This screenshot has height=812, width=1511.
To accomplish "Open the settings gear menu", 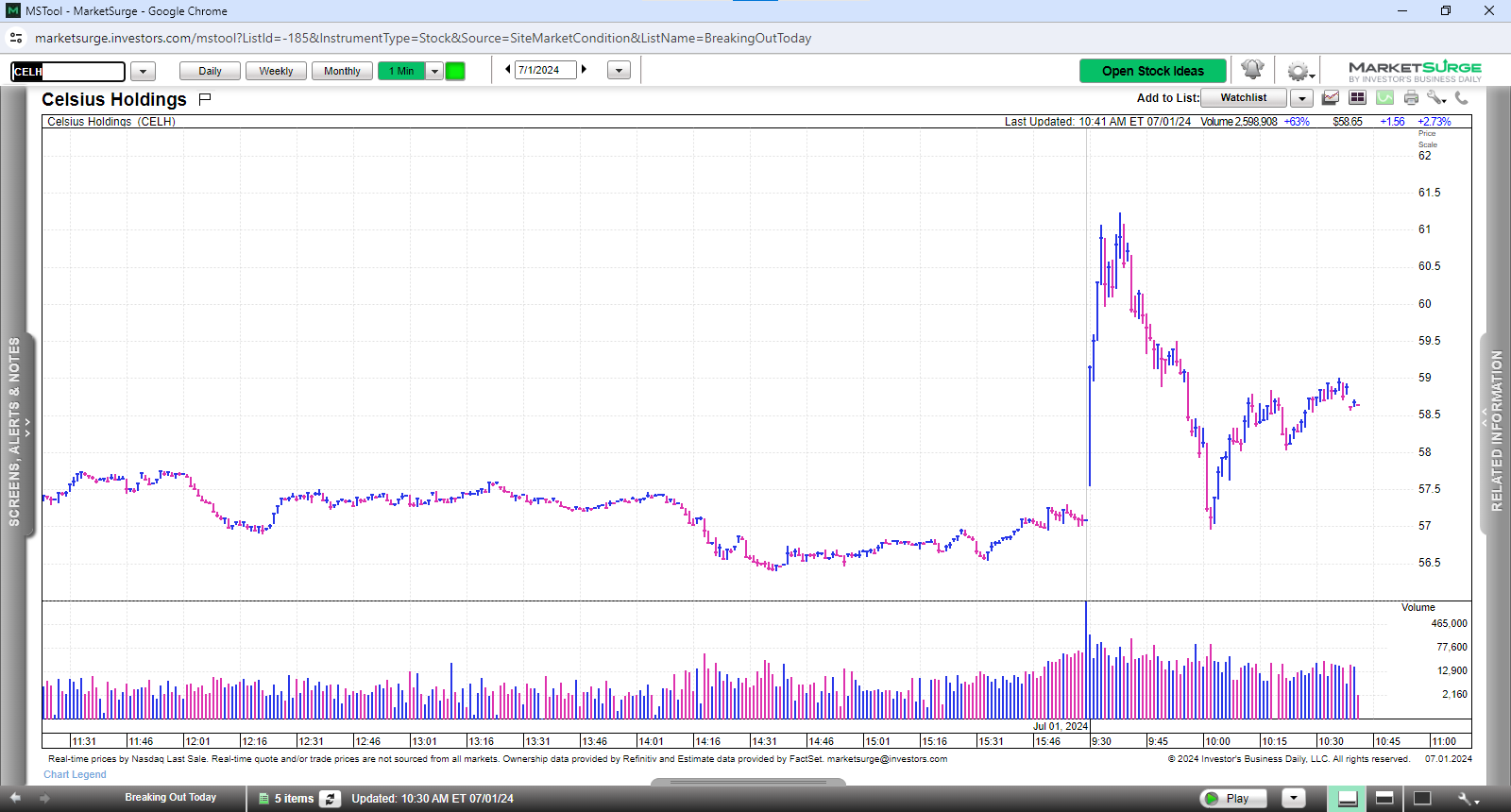I will click(x=1300, y=72).
